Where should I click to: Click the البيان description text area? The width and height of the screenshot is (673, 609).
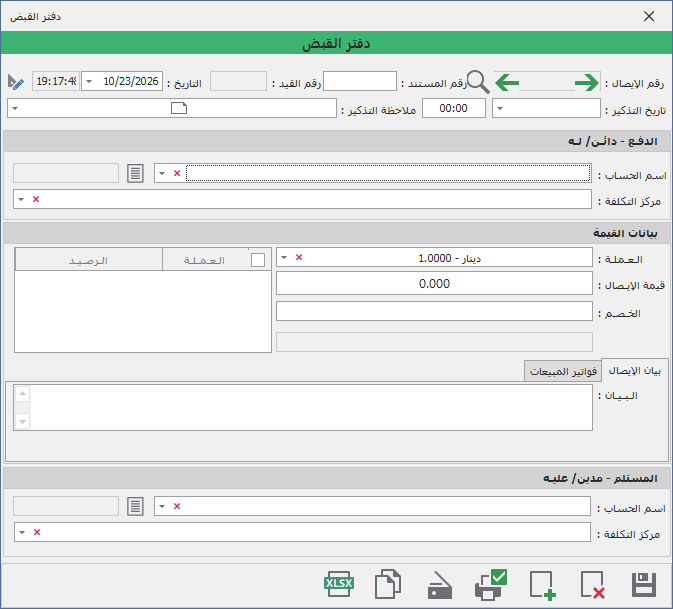[x=303, y=407]
